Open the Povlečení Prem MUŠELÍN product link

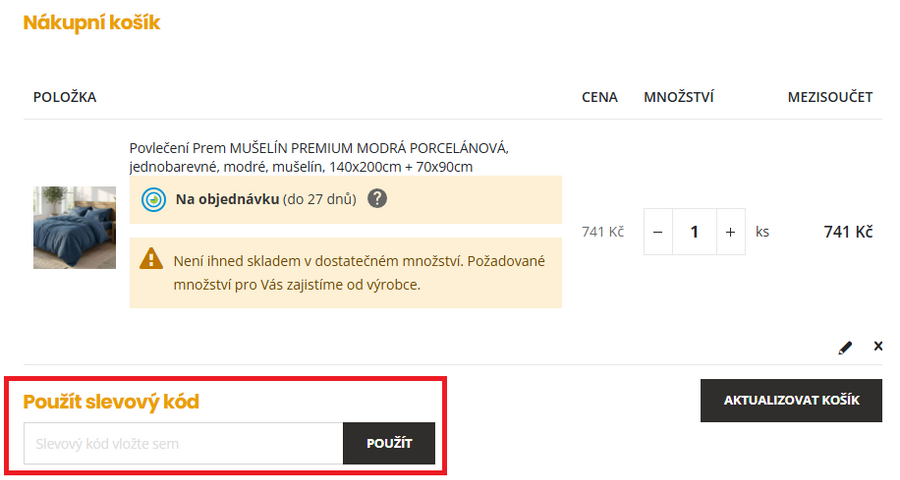point(318,157)
